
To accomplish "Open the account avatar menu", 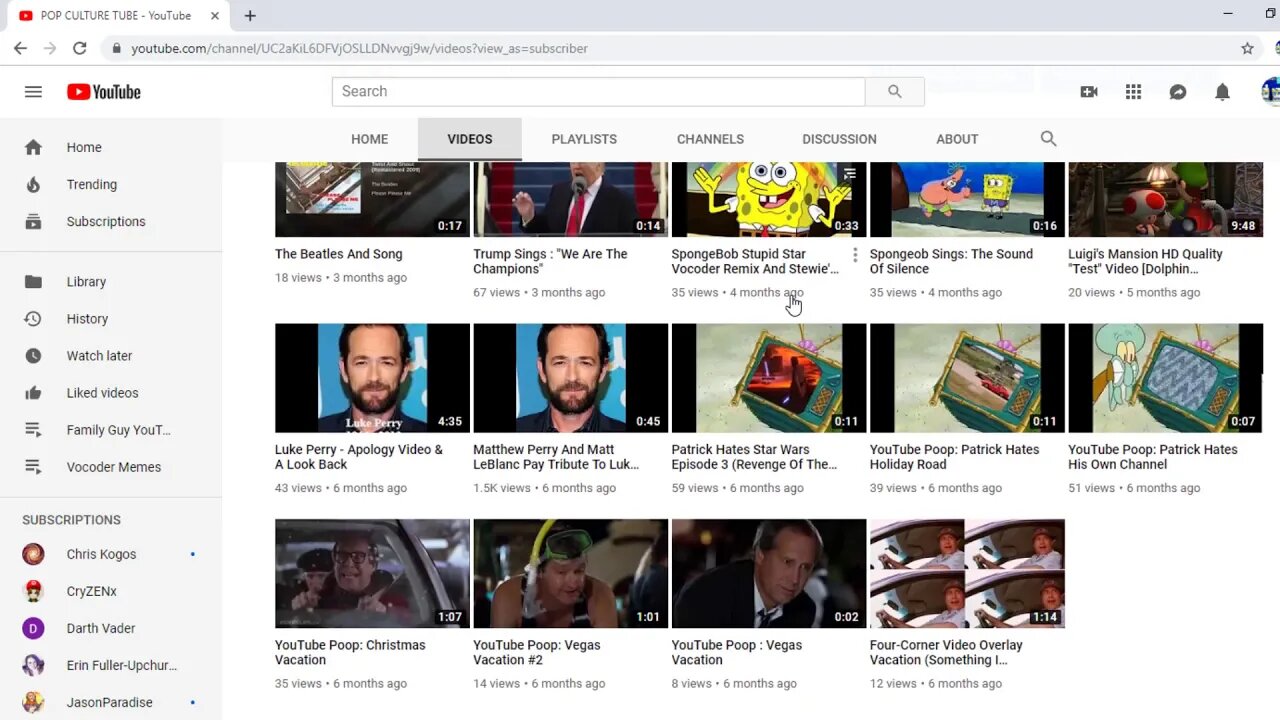I will (x=1270, y=92).
